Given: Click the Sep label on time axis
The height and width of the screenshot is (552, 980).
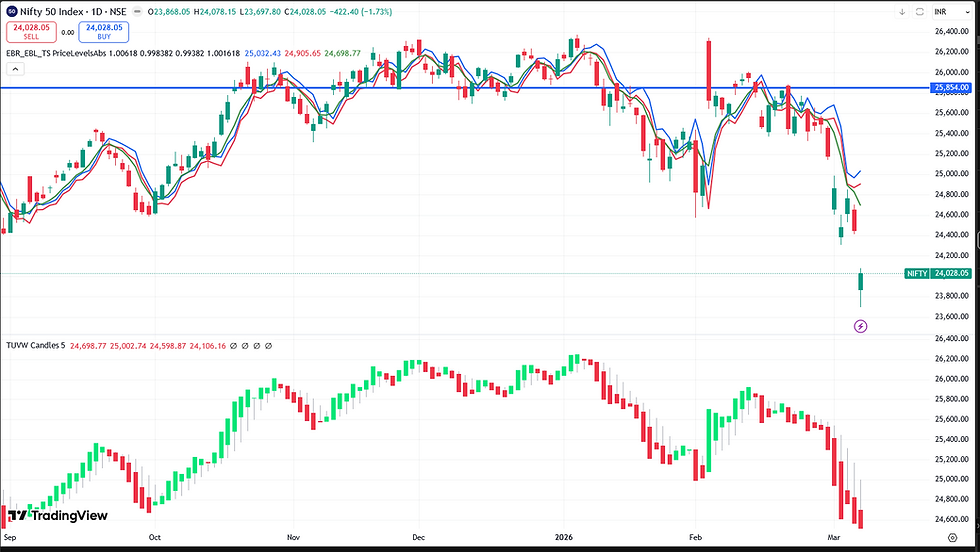Looking at the screenshot, I should pyautogui.click(x=10, y=537).
